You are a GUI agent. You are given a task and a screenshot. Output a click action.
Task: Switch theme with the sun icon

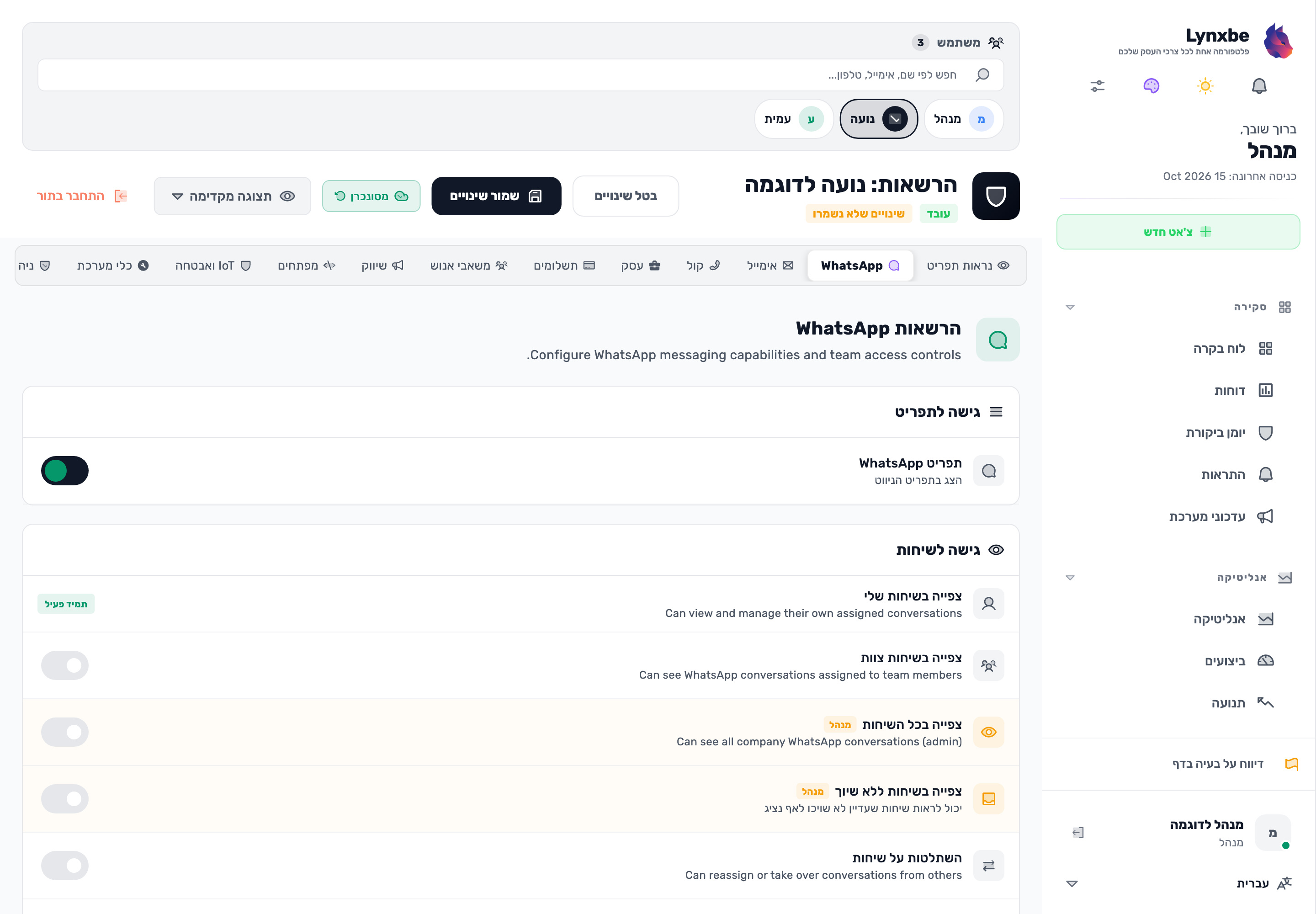(x=1205, y=86)
